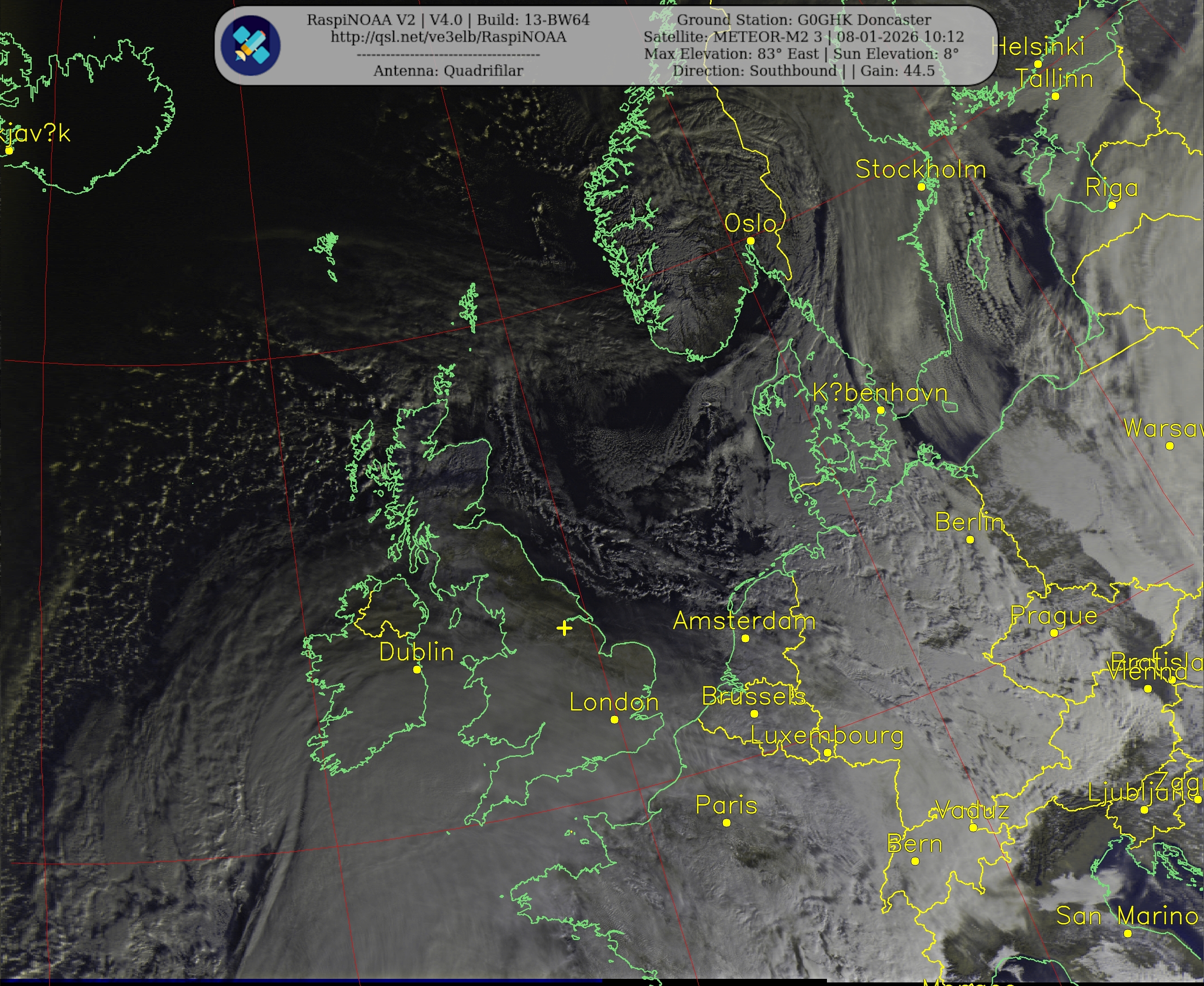Click the Berlin city marker dot
This screenshot has height=986, width=1204.
click(x=970, y=539)
